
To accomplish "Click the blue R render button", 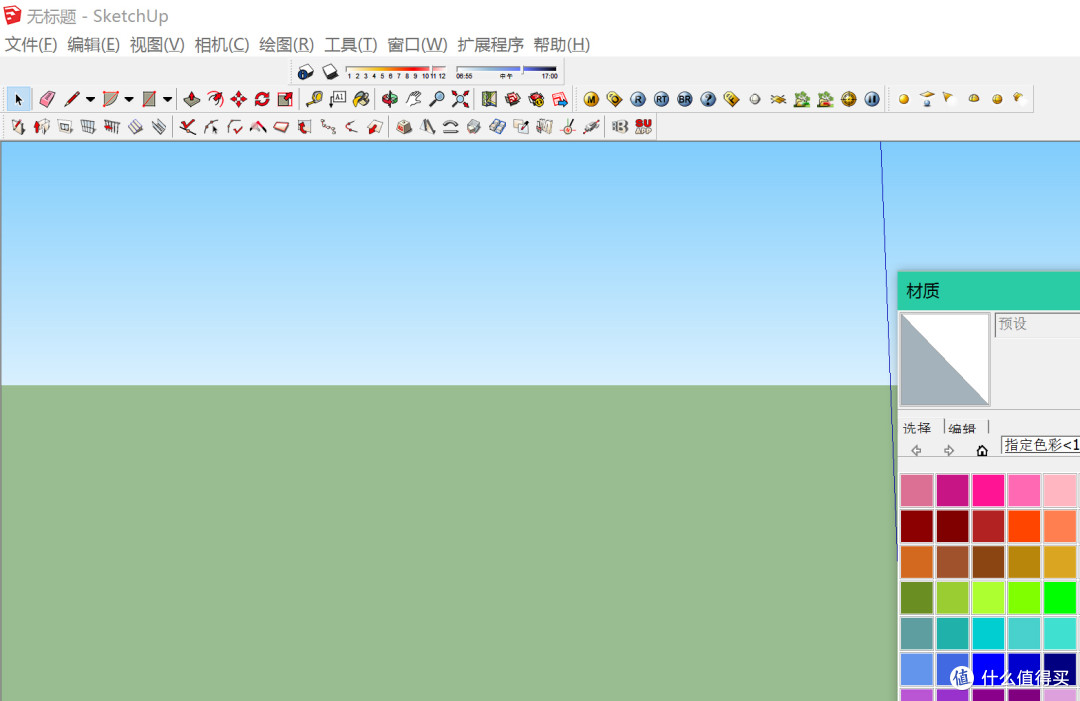I will click(638, 99).
